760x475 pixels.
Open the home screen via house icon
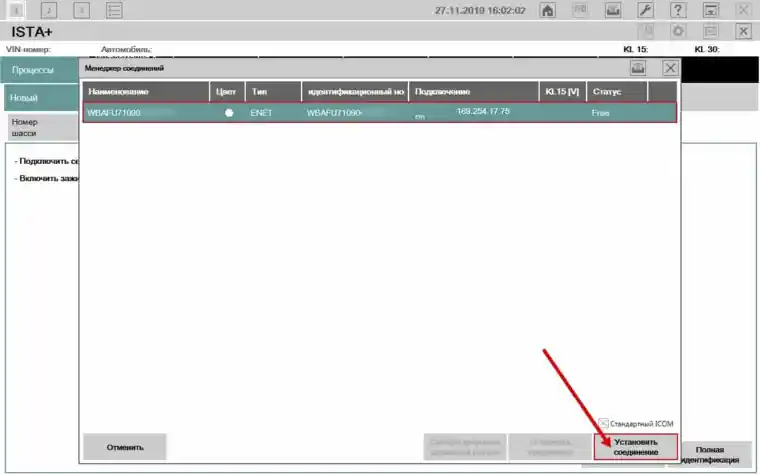[x=548, y=10]
